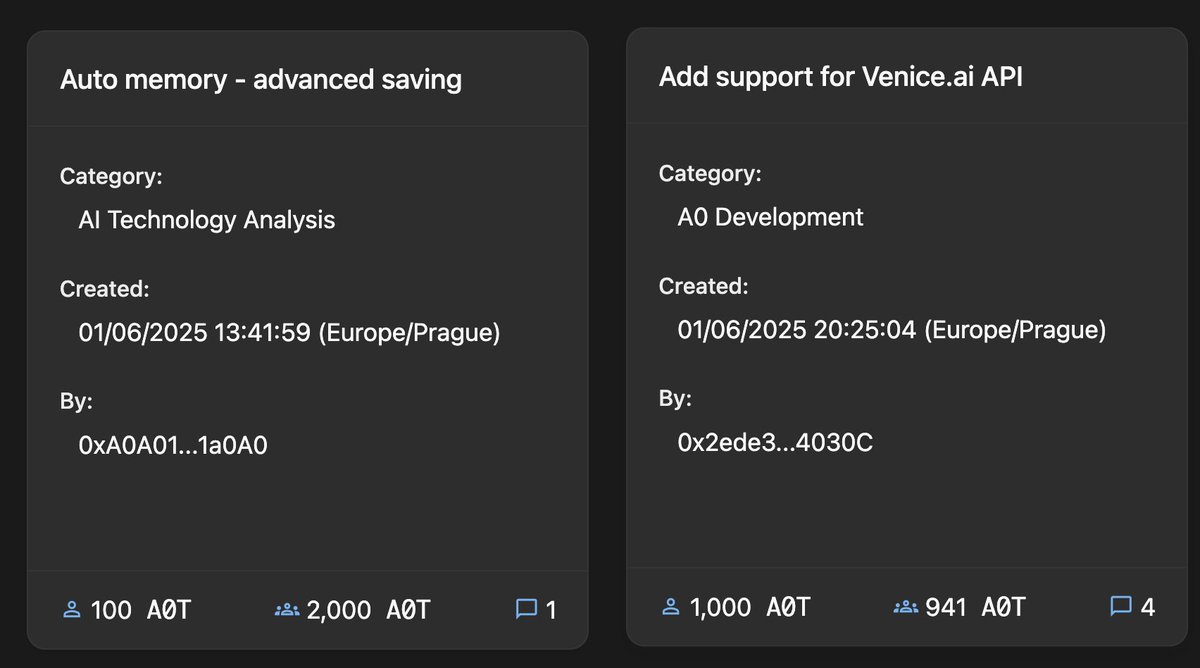Click the comment icon on Venice.ai card
This screenshot has width=1200, height=668.
coord(1121,606)
